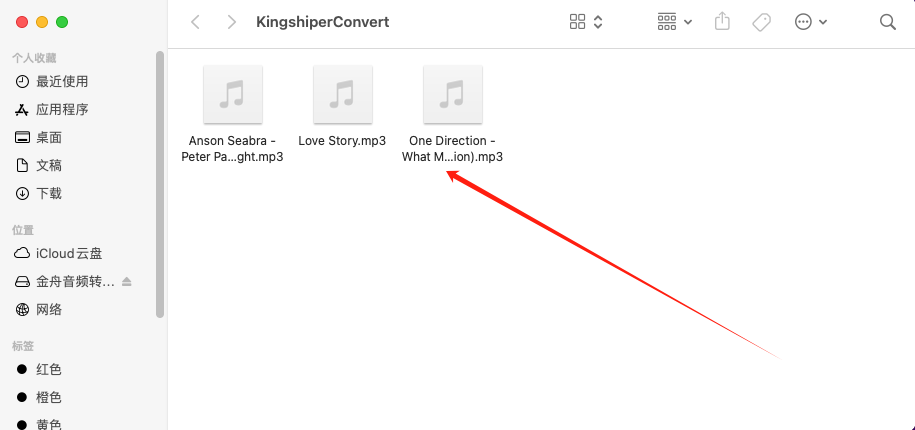915x430 pixels.
Task: Switch icon view mode with grid selector
Action: [x=586, y=22]
